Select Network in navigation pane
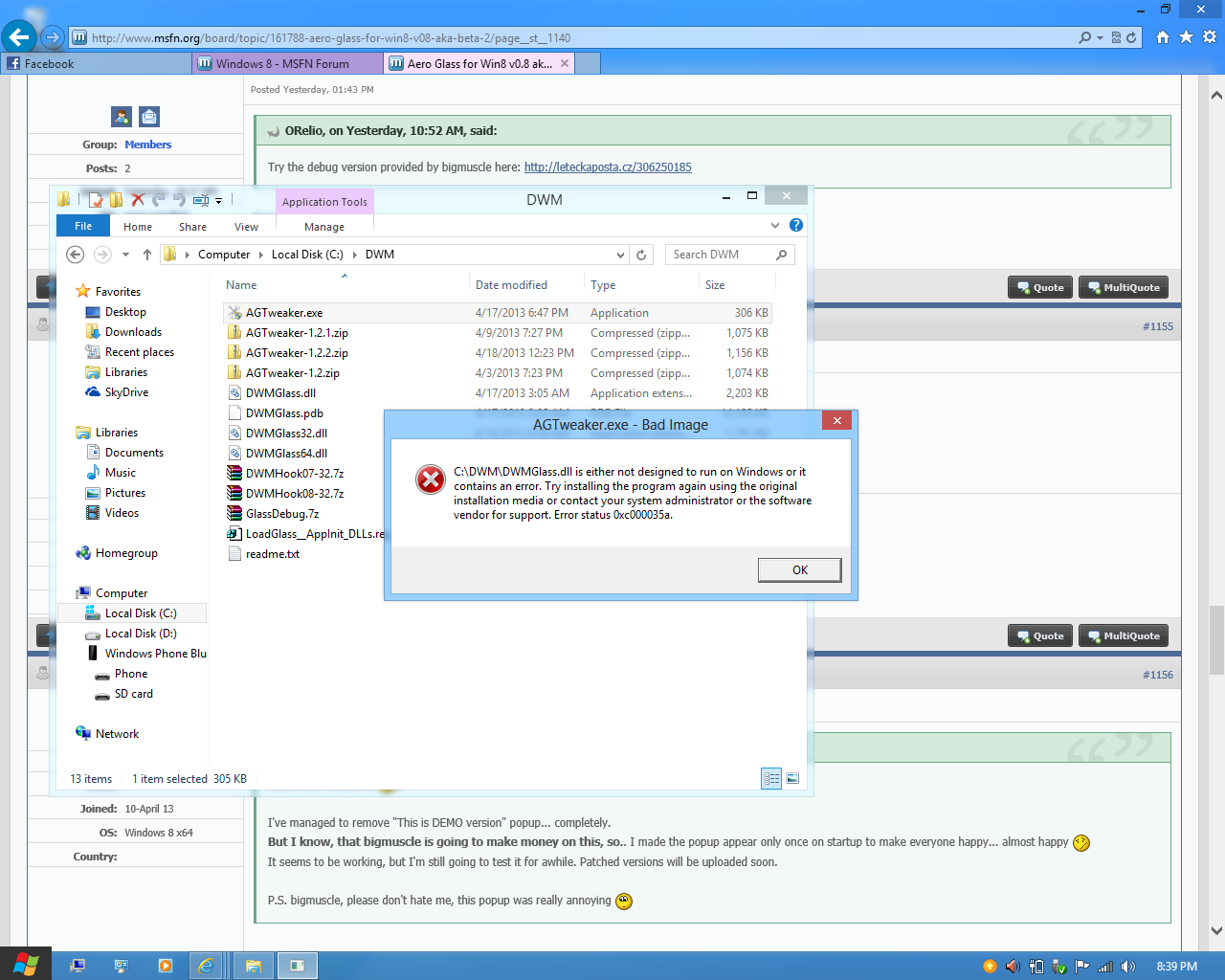The width and height of the screenshot is (1225, 980). coord(117,734)
